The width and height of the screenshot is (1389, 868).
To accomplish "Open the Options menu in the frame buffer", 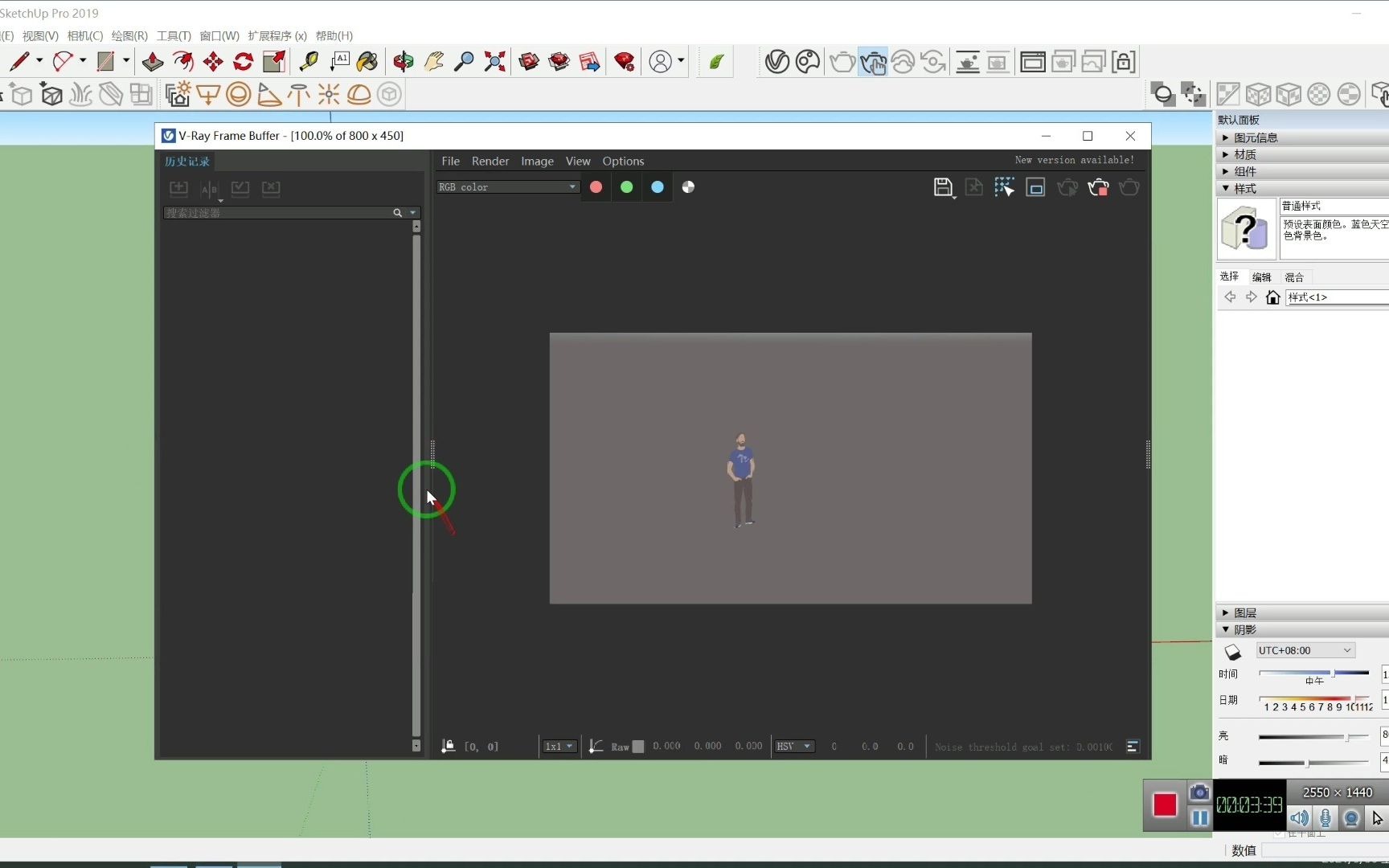I will coord(623,161).
